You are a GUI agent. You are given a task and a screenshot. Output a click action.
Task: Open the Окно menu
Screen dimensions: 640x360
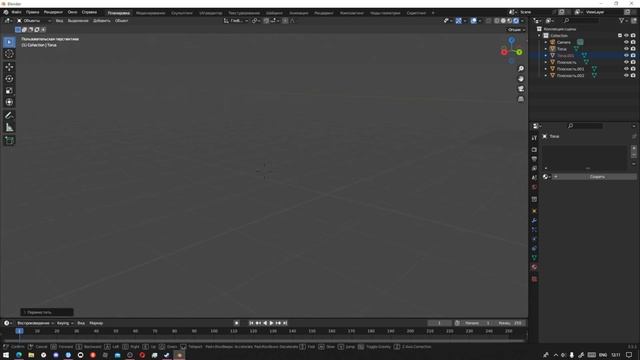tap(72, 12)
